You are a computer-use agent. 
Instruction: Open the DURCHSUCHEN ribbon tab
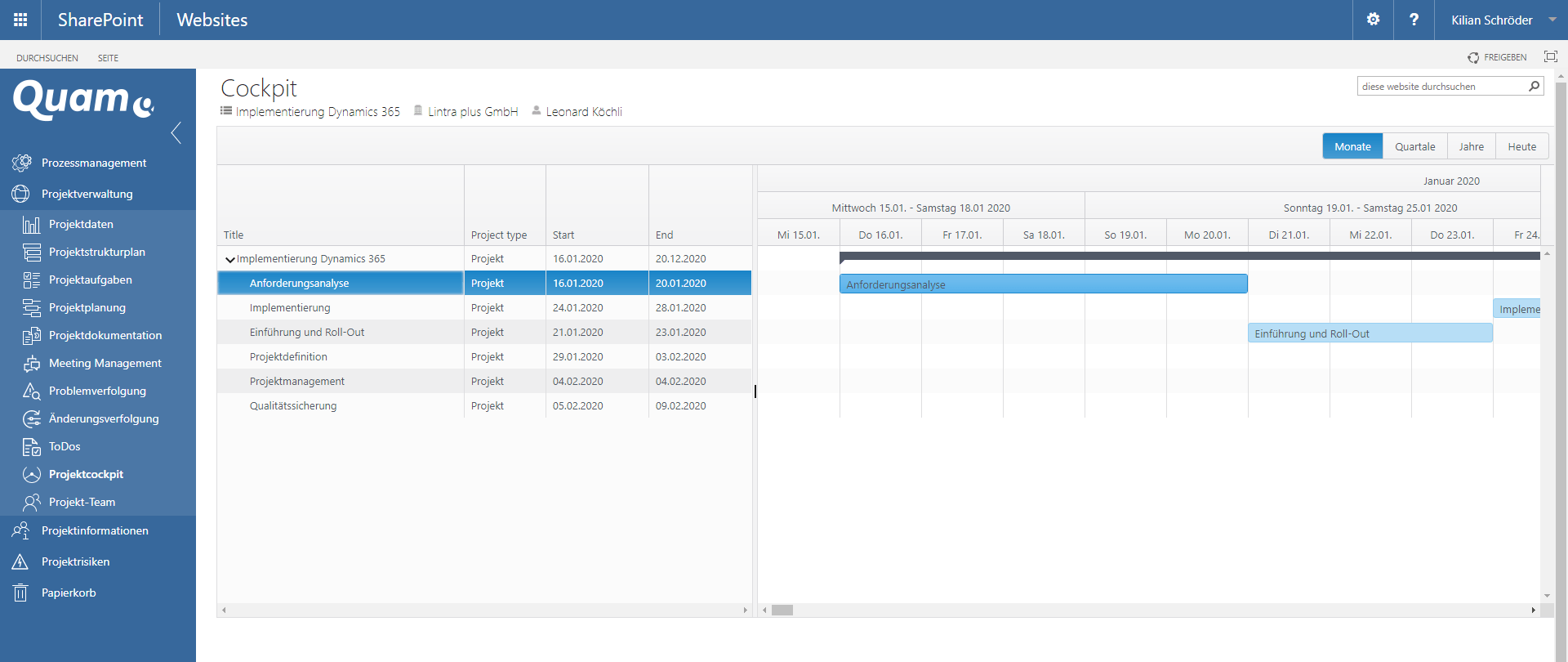[x=47, y=58]
